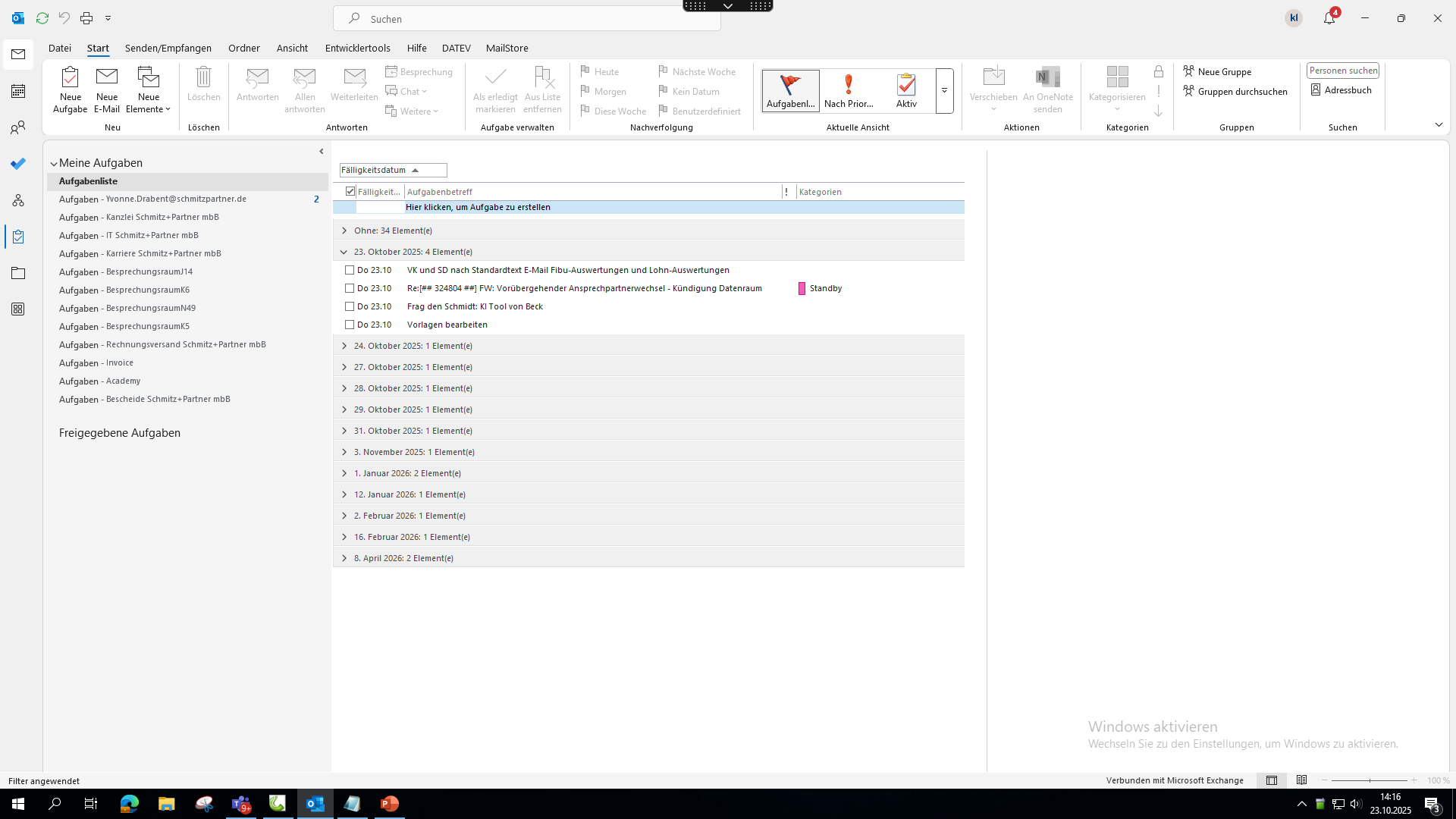Undo last action in quick access toolbar
The image size is (1456, 819).
click(64, 18)
